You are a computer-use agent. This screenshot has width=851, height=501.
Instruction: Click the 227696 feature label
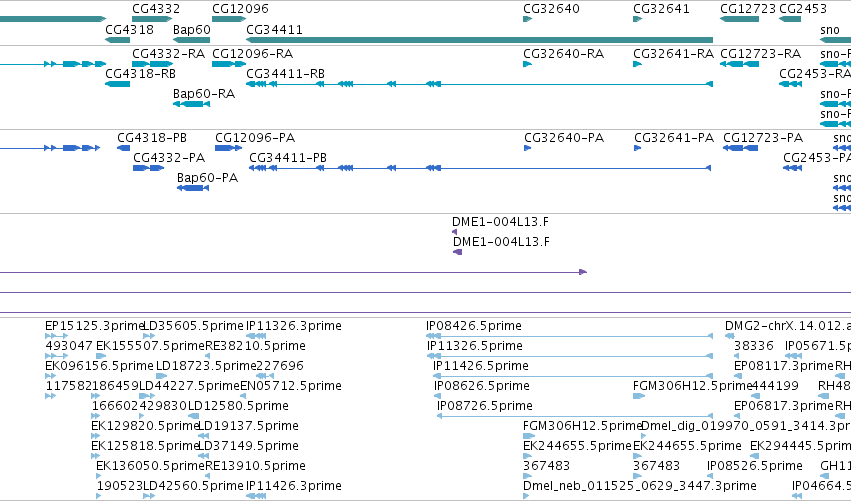(280, 366)
